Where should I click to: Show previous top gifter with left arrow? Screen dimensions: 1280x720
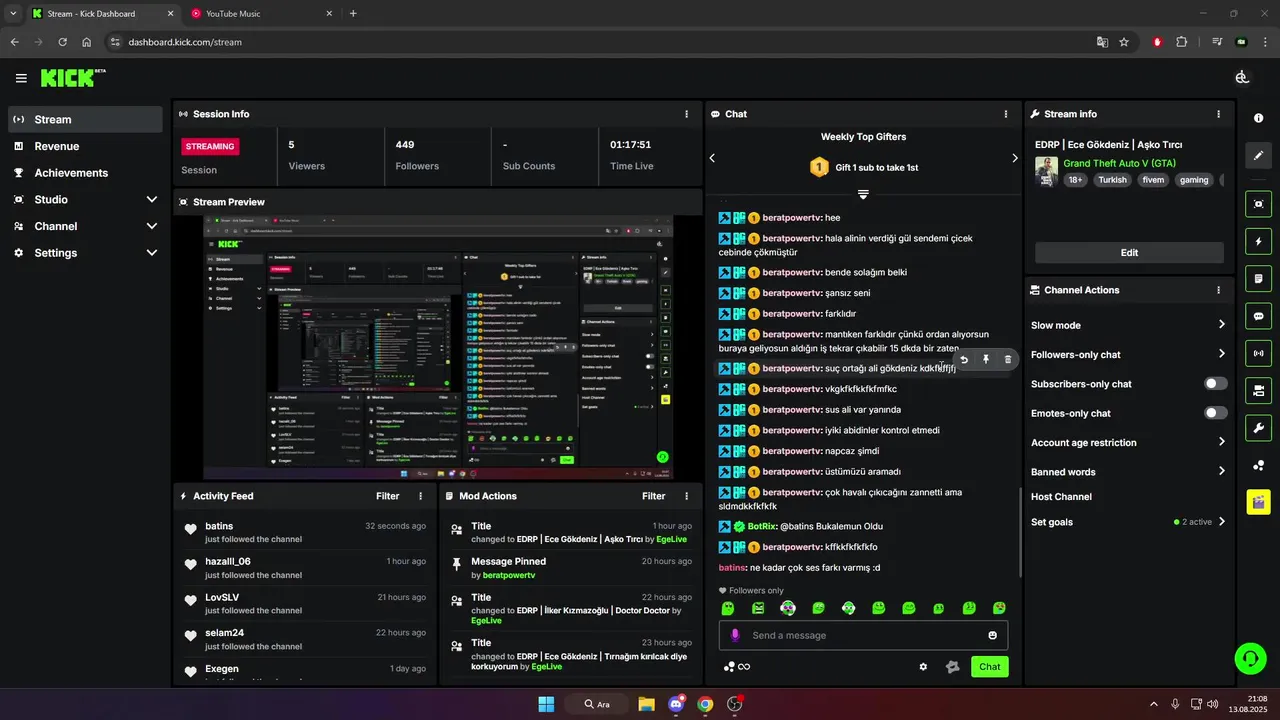click(712, 158)
